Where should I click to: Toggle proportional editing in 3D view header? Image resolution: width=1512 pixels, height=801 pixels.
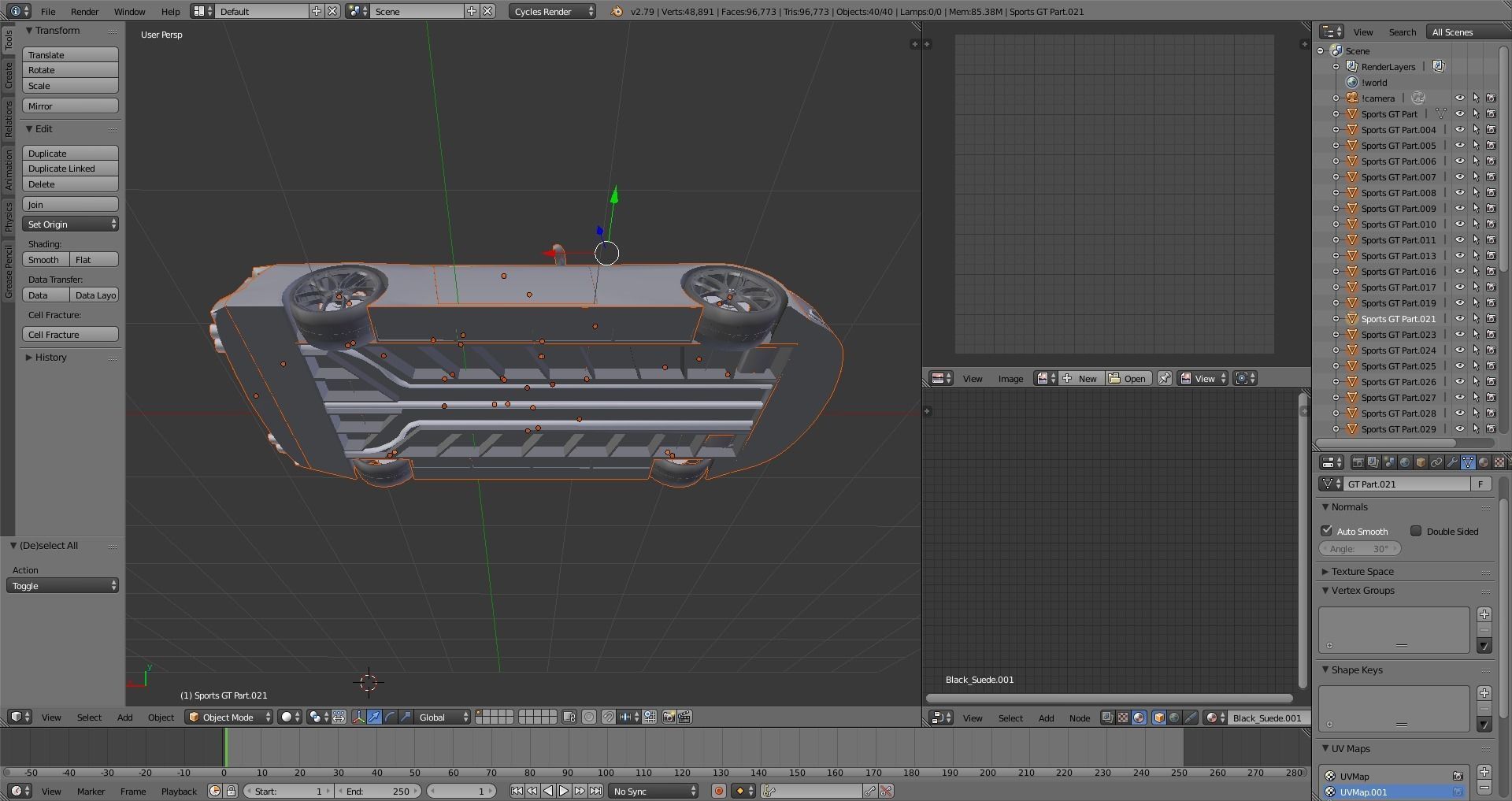coord(589,717)
